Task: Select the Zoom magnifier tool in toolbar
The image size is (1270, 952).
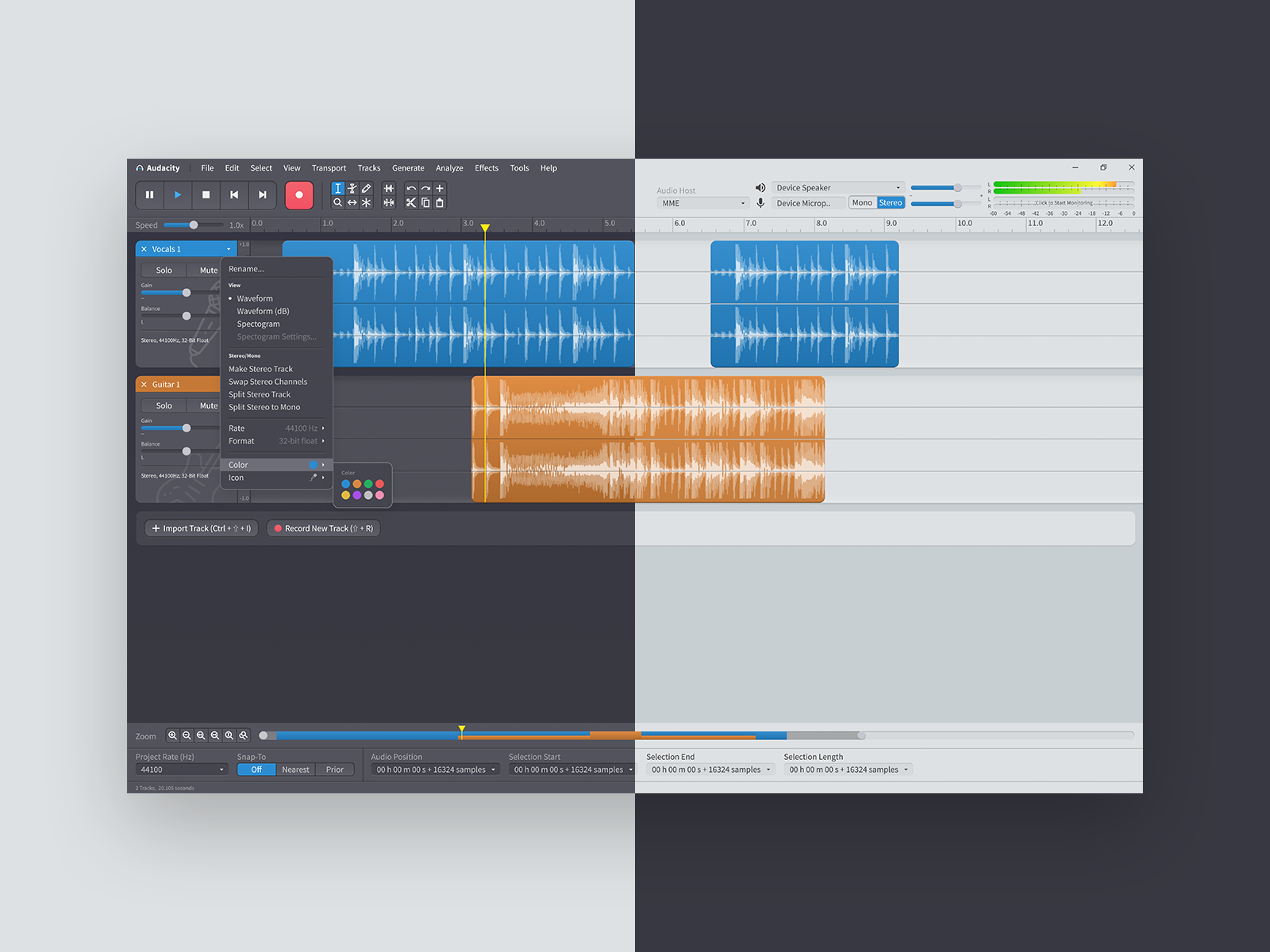Action: coord(337,202)
